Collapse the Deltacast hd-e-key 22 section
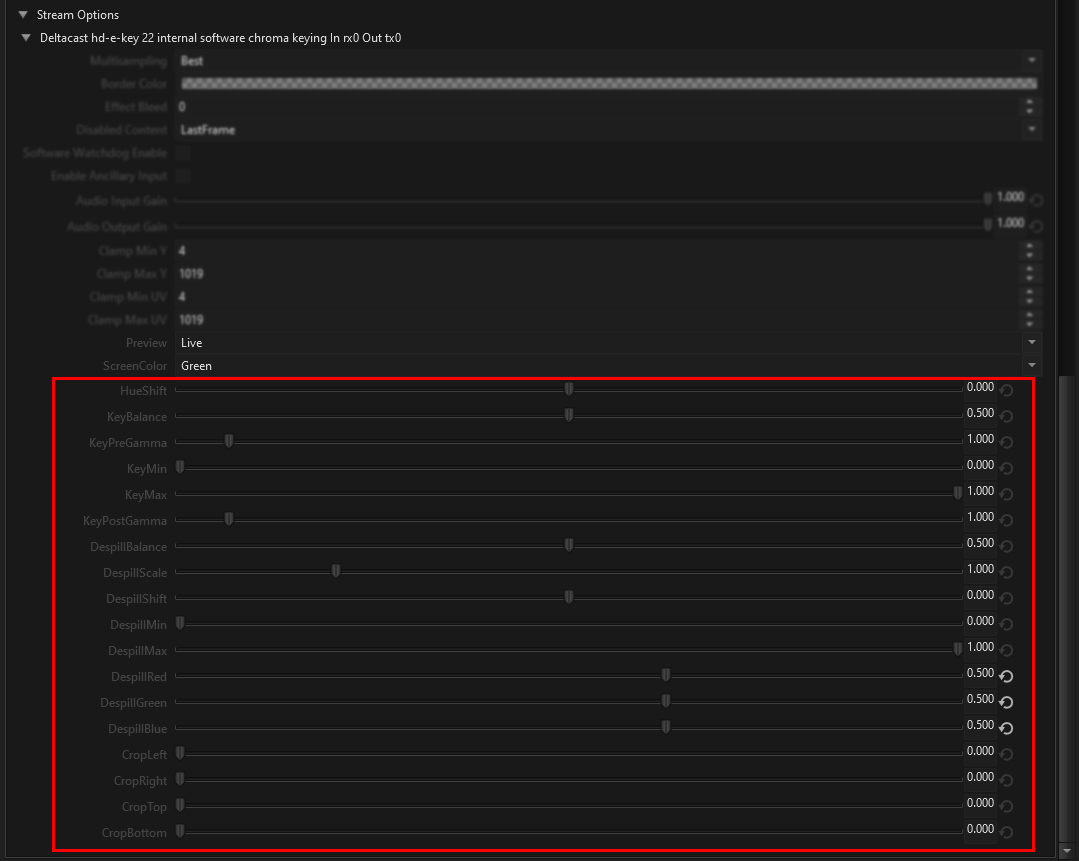This screenshot has height=861, width=1079. pyautogui.click(x=27, y=38)
